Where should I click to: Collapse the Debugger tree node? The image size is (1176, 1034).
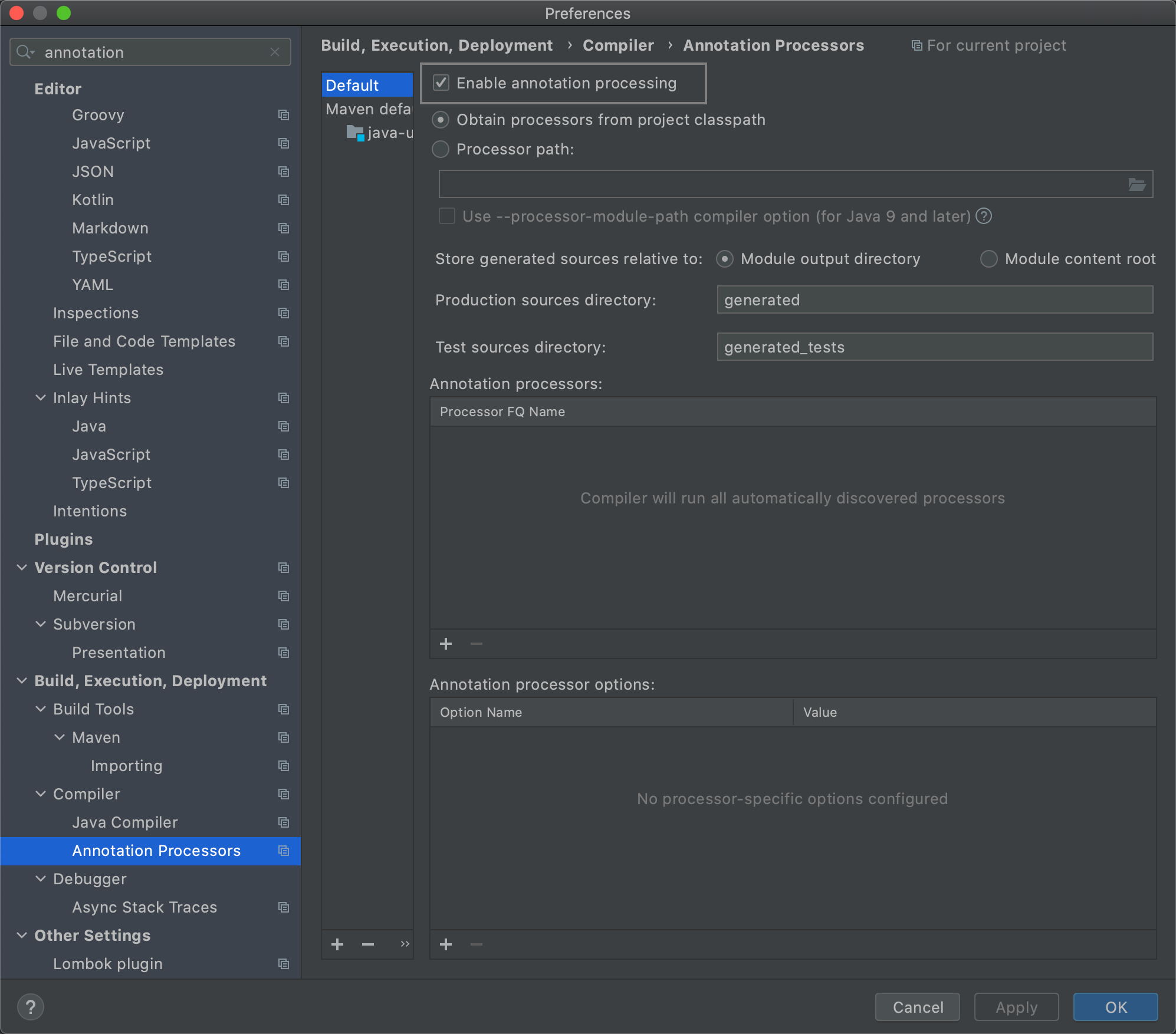point(41,879)
